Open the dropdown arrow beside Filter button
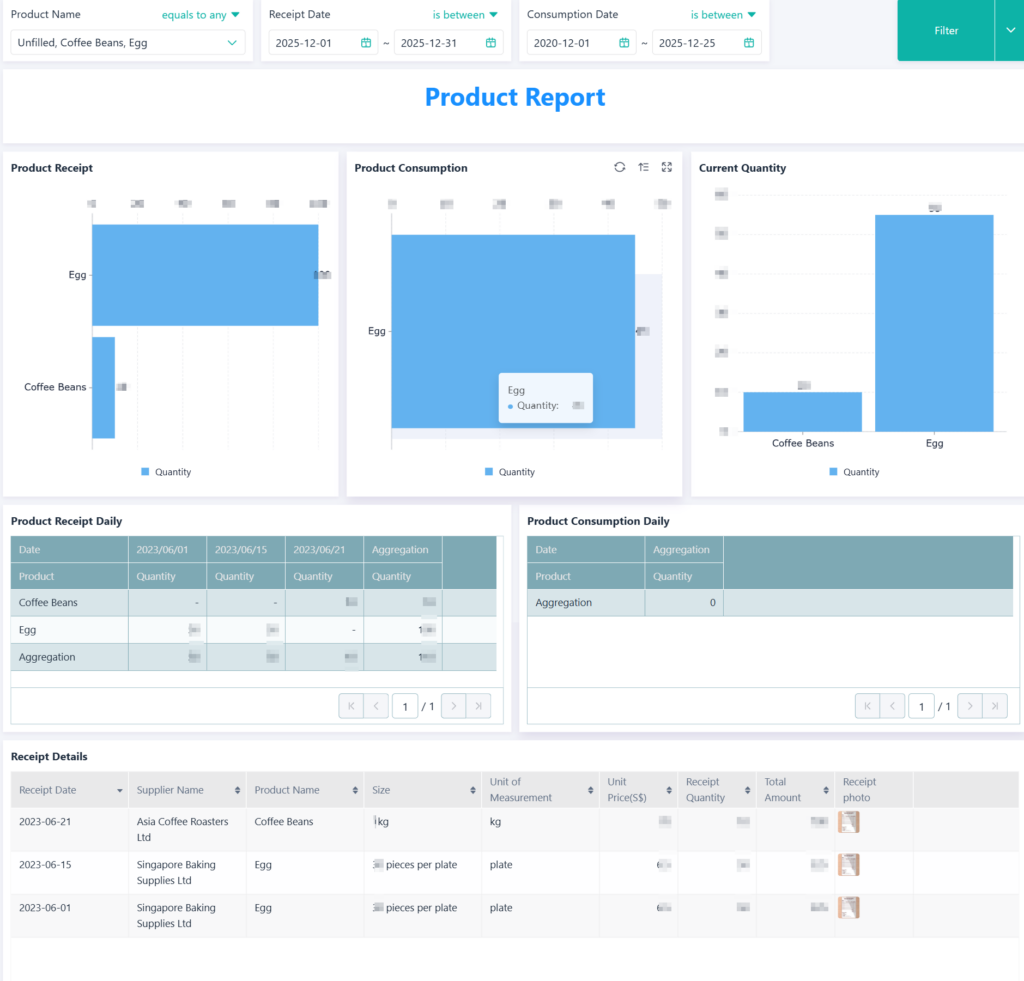Screen dimensions: 1024x981 (x=1009, y=30)
